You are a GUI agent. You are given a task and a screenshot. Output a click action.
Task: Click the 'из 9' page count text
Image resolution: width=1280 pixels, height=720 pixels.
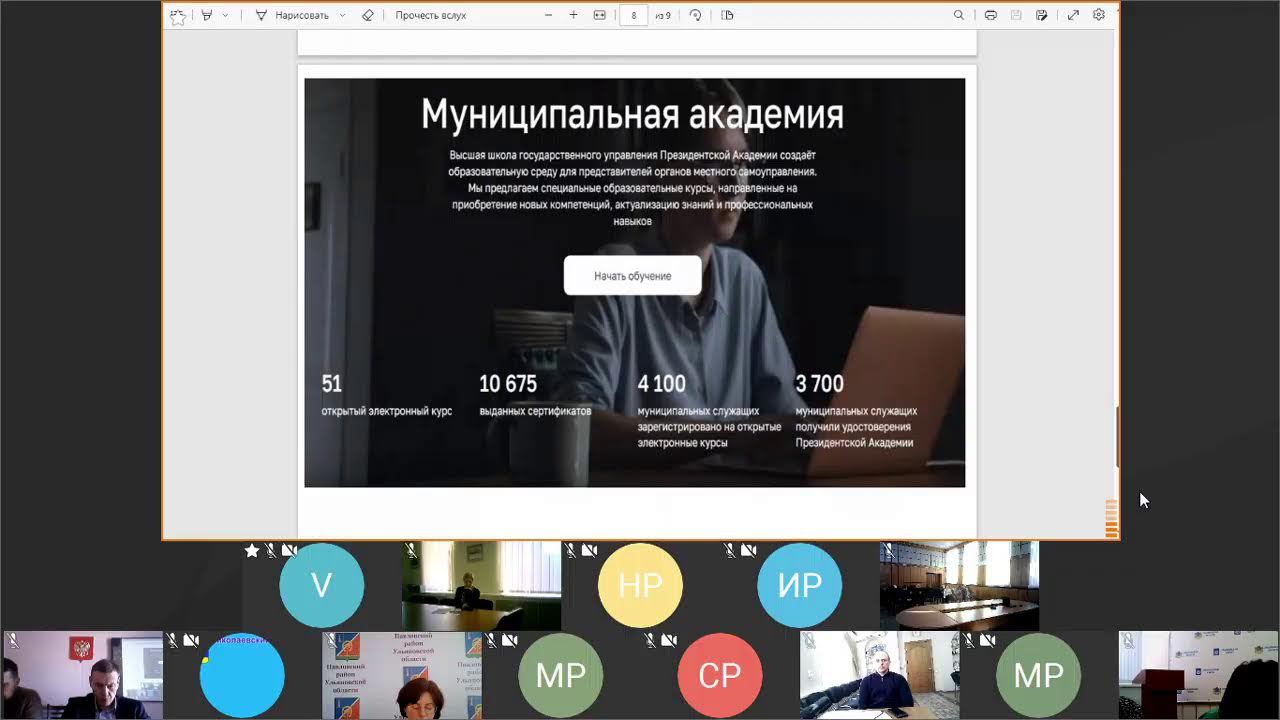[663, 16]
